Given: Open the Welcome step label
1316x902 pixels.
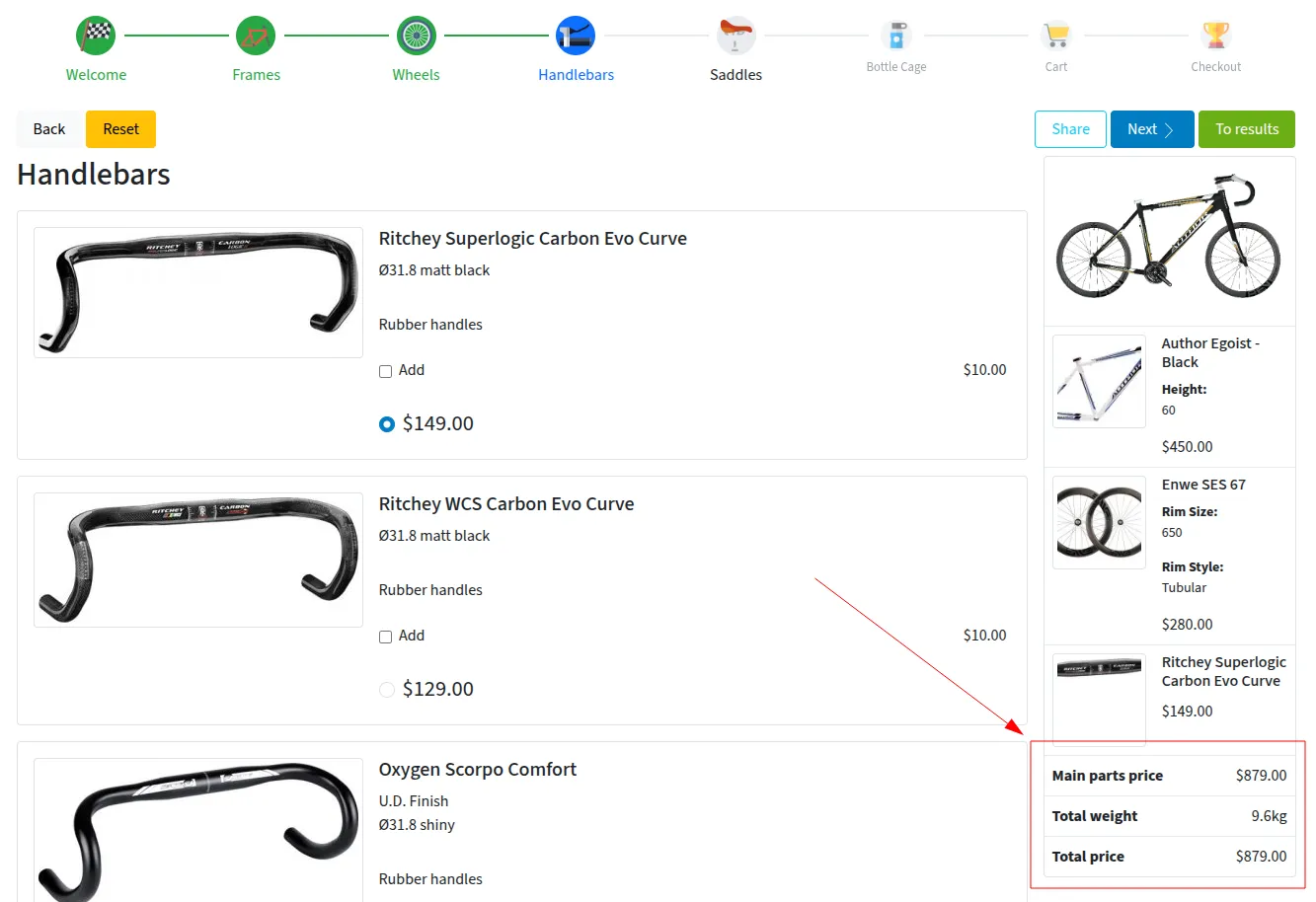Looking at the screenshot, I should tap(96, 75).
